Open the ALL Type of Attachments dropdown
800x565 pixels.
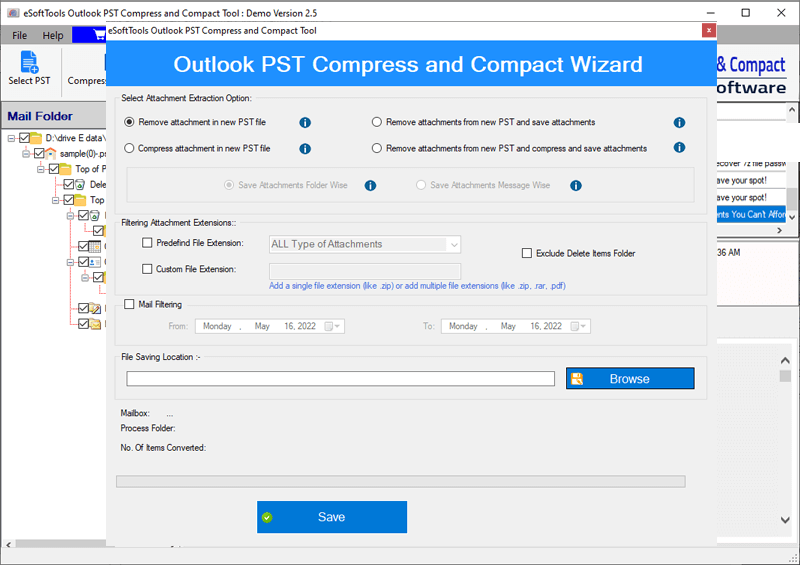454,244
